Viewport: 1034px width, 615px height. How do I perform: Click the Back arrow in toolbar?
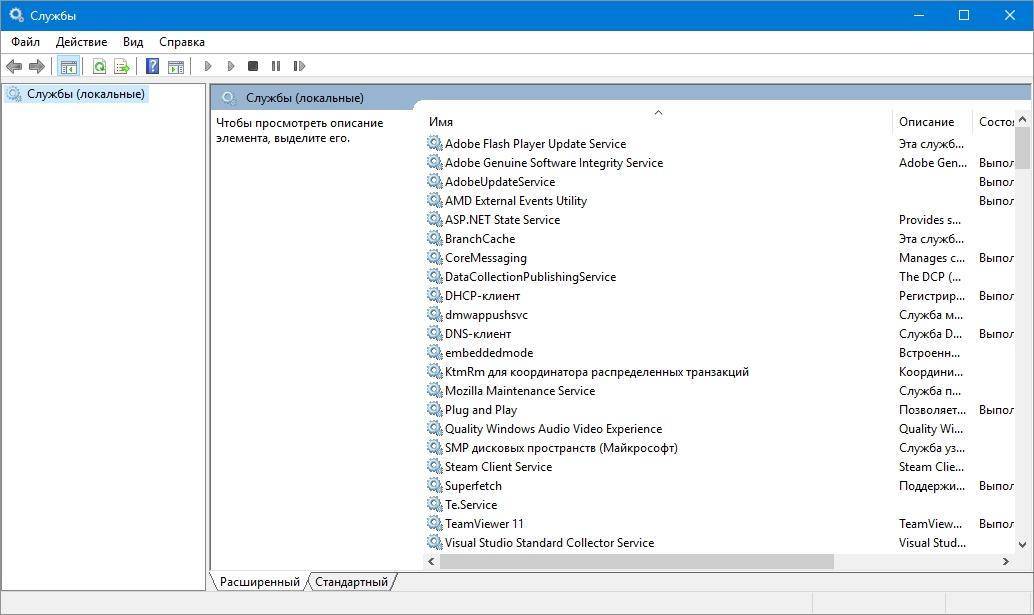14,66
